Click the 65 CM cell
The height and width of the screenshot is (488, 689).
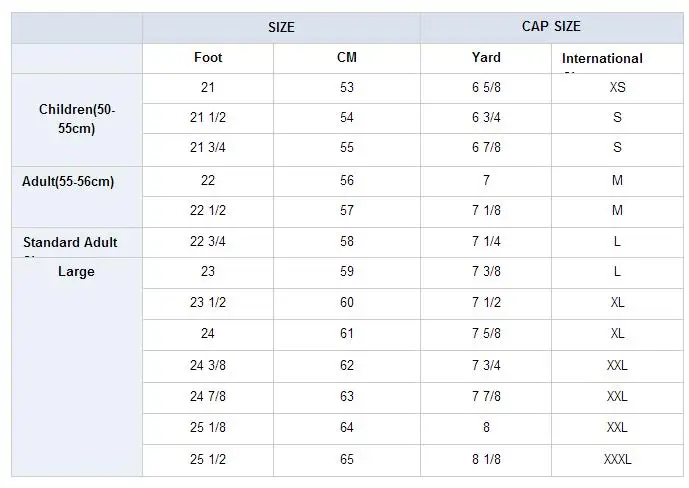(347, 460)
